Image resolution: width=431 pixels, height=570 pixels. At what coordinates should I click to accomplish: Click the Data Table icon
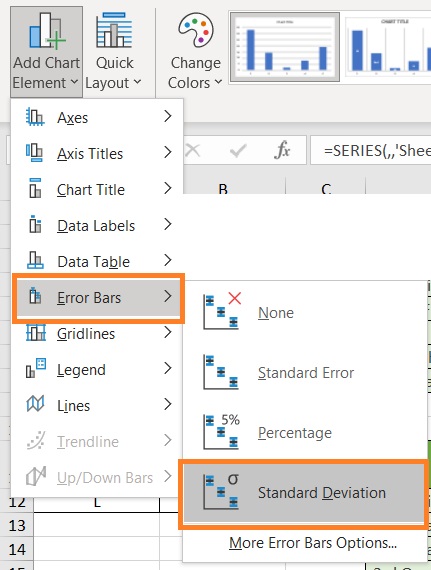(x=35, y=260)
